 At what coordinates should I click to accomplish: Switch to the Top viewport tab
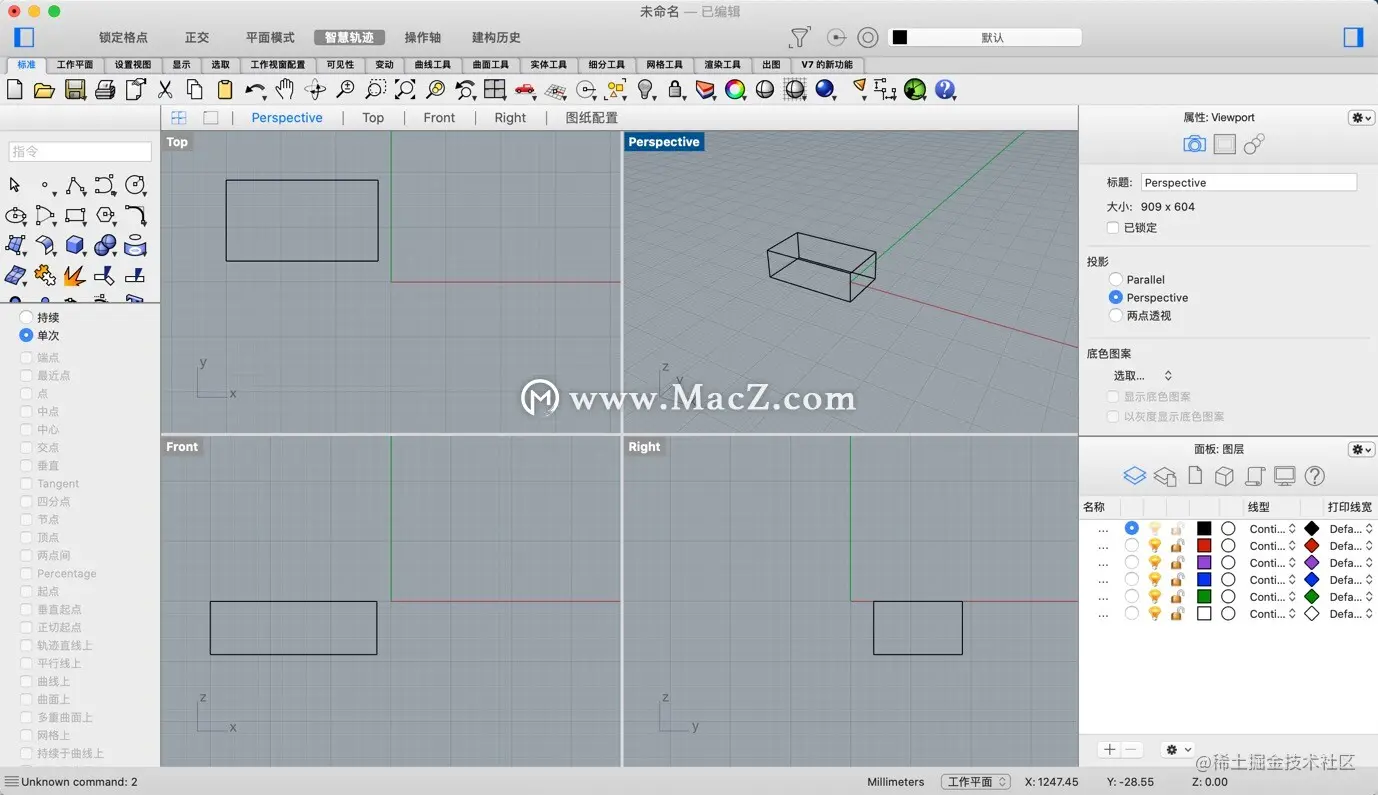[373, 118]
